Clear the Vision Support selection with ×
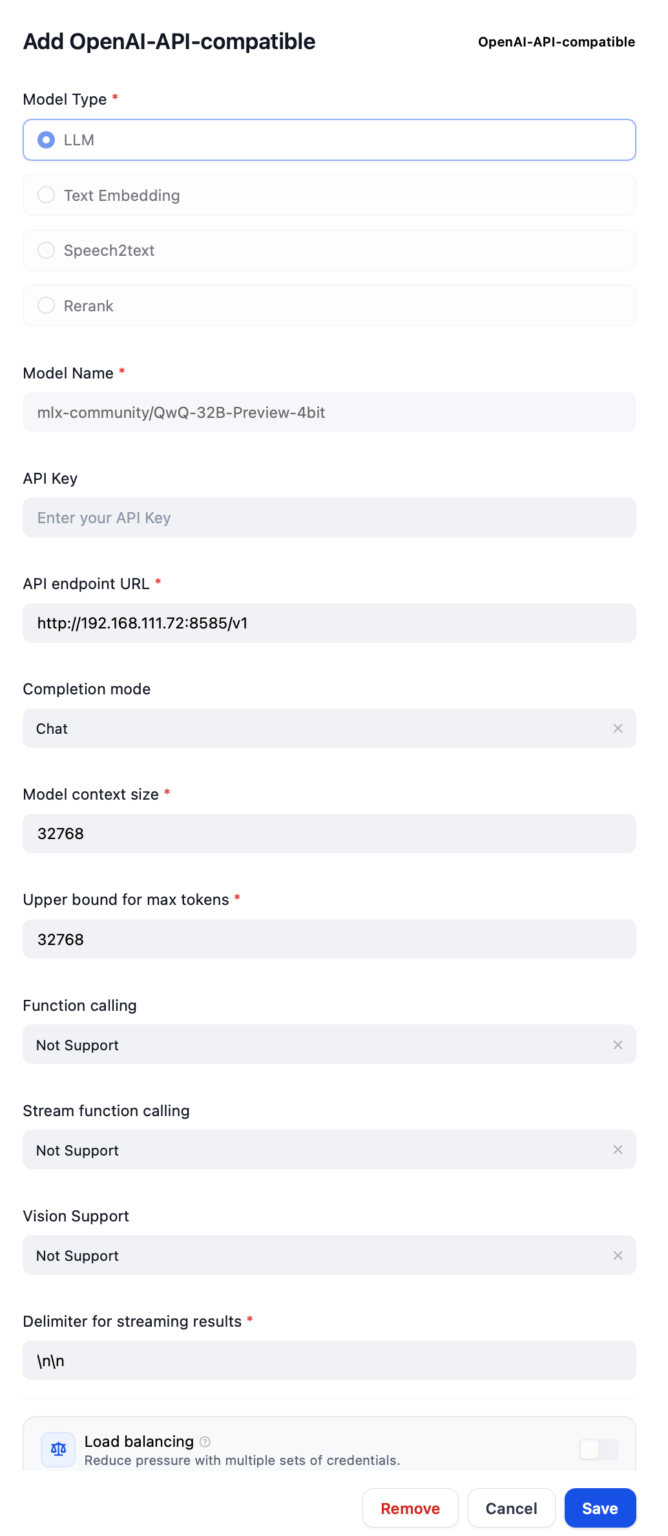This screenshot has height=1536, width=668. [618, 1255]
